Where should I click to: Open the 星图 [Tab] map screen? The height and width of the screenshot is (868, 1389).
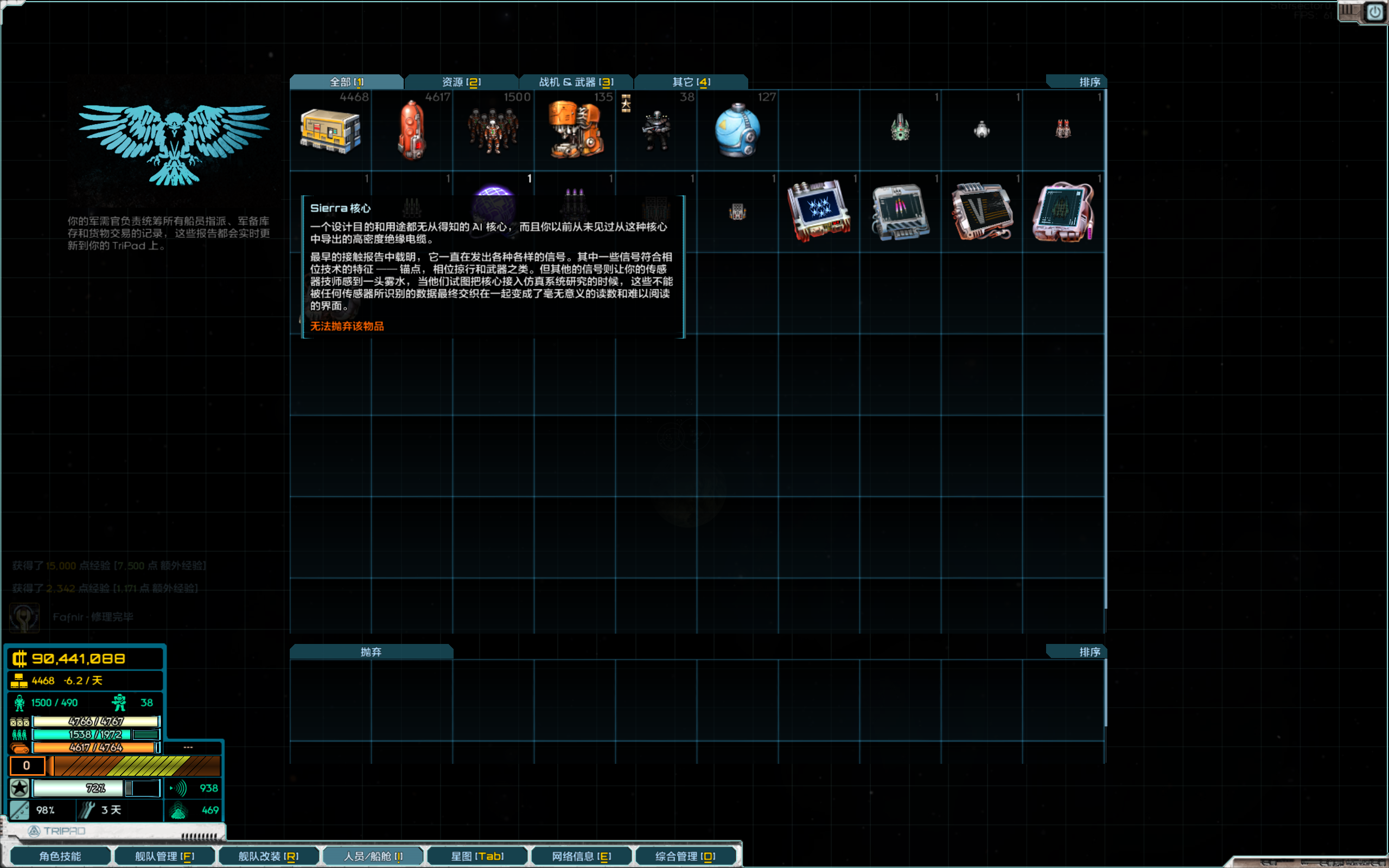click(477, 856)
